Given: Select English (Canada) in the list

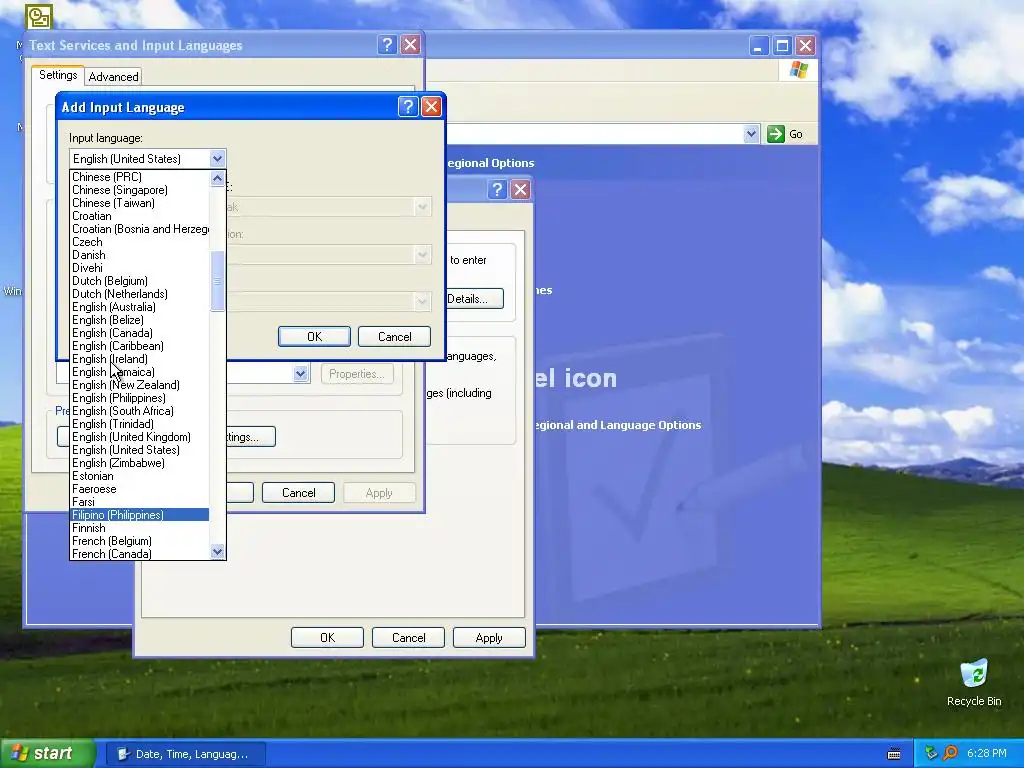Looking at the screenshot, I should pyautogui.click(x=140, y=332).
